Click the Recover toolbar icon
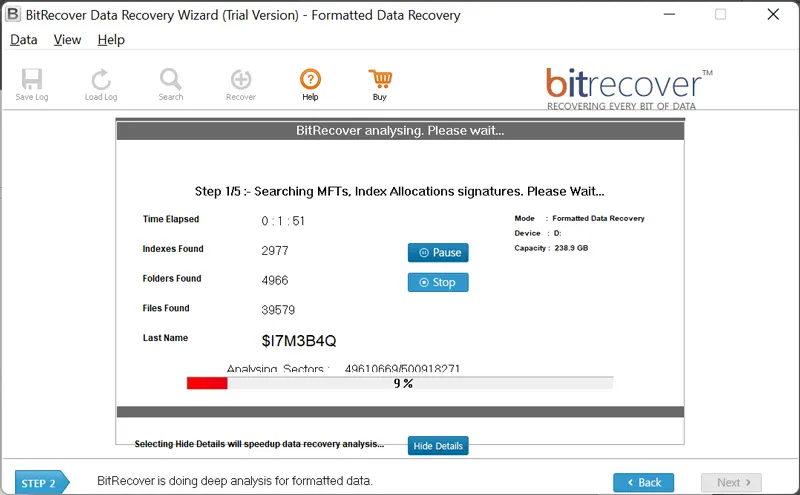The height and width of the screenshot is (495, 800). tap(241, 84)
